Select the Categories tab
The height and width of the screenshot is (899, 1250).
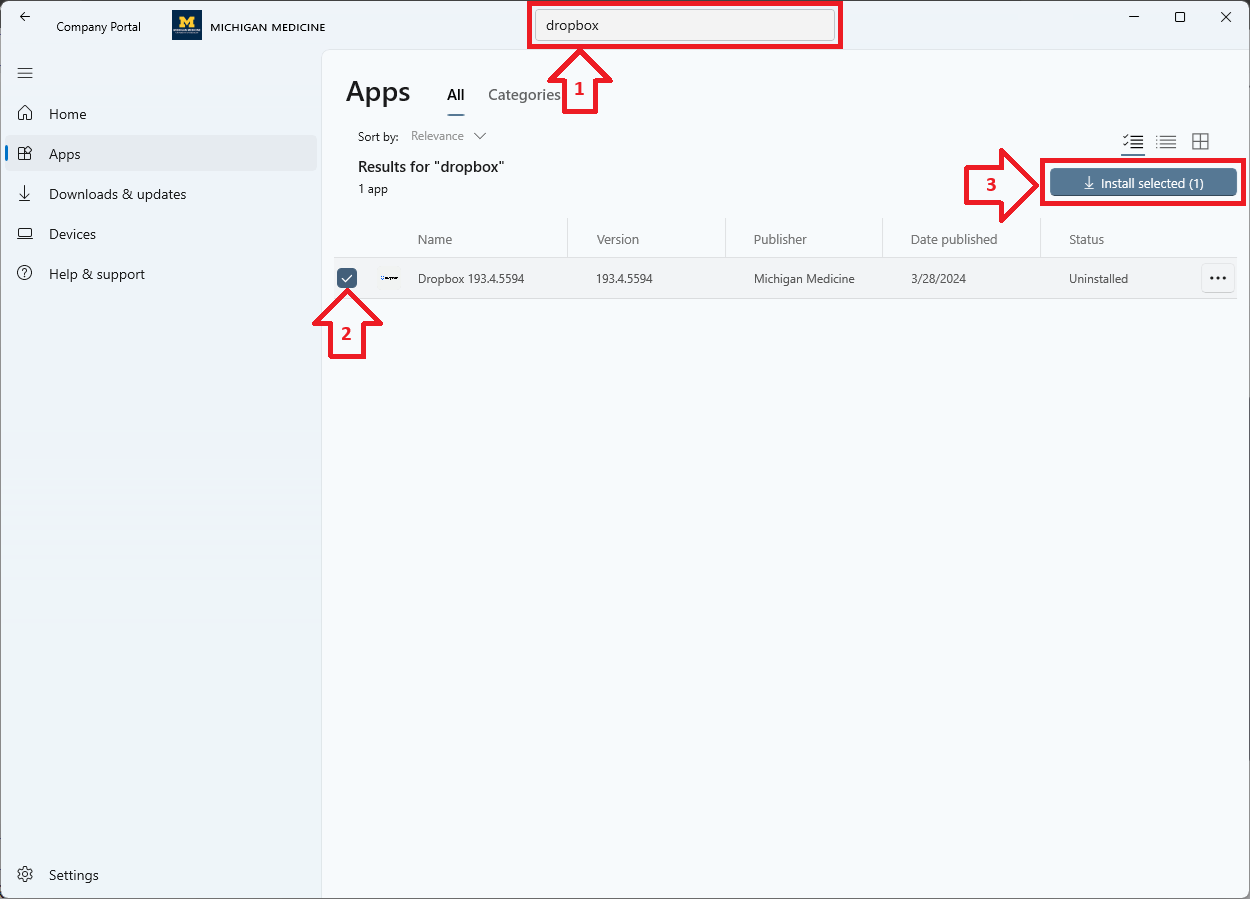524,95
